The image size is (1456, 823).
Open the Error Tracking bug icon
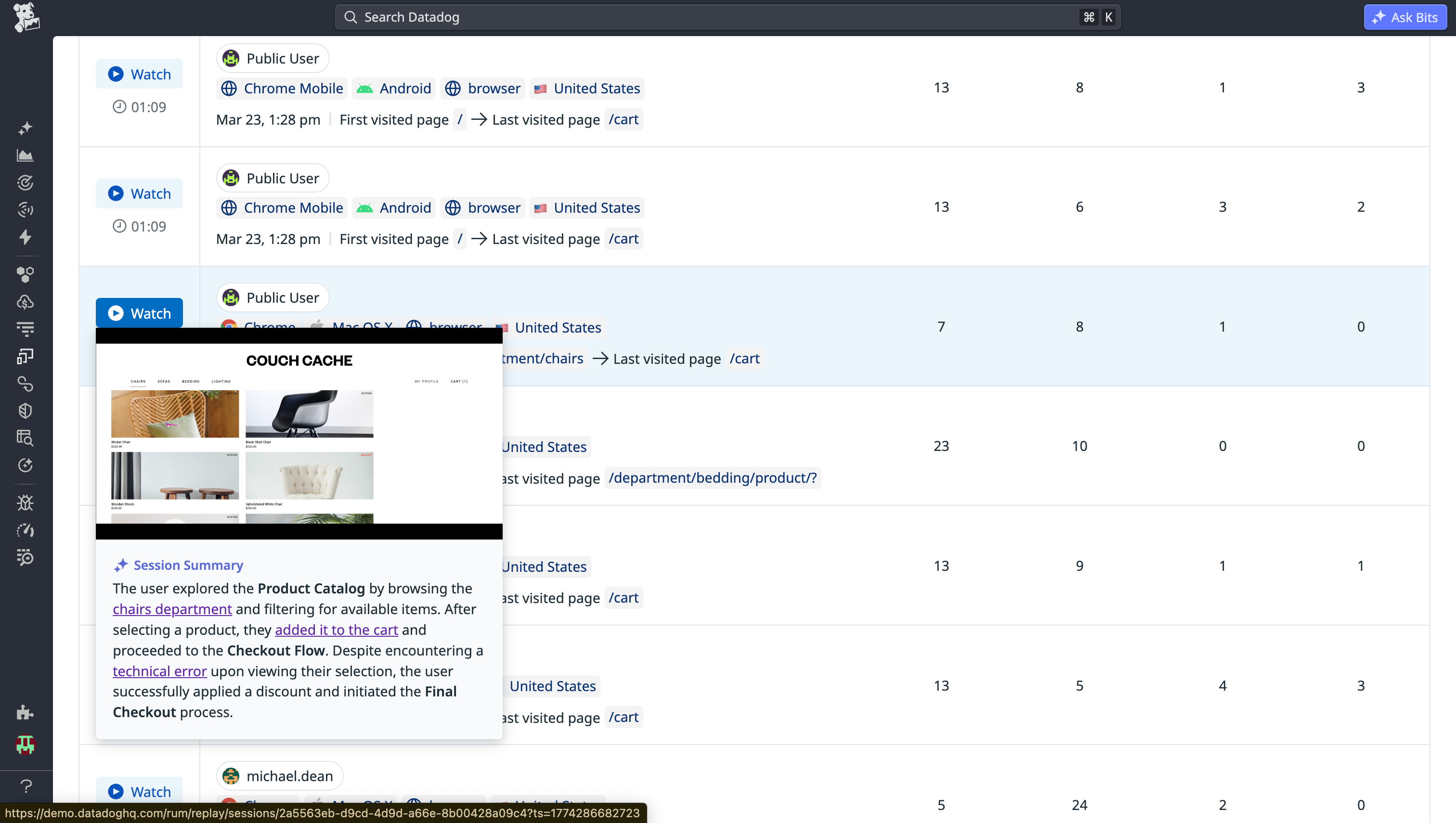pyautogui.click(x=26, y=502)
